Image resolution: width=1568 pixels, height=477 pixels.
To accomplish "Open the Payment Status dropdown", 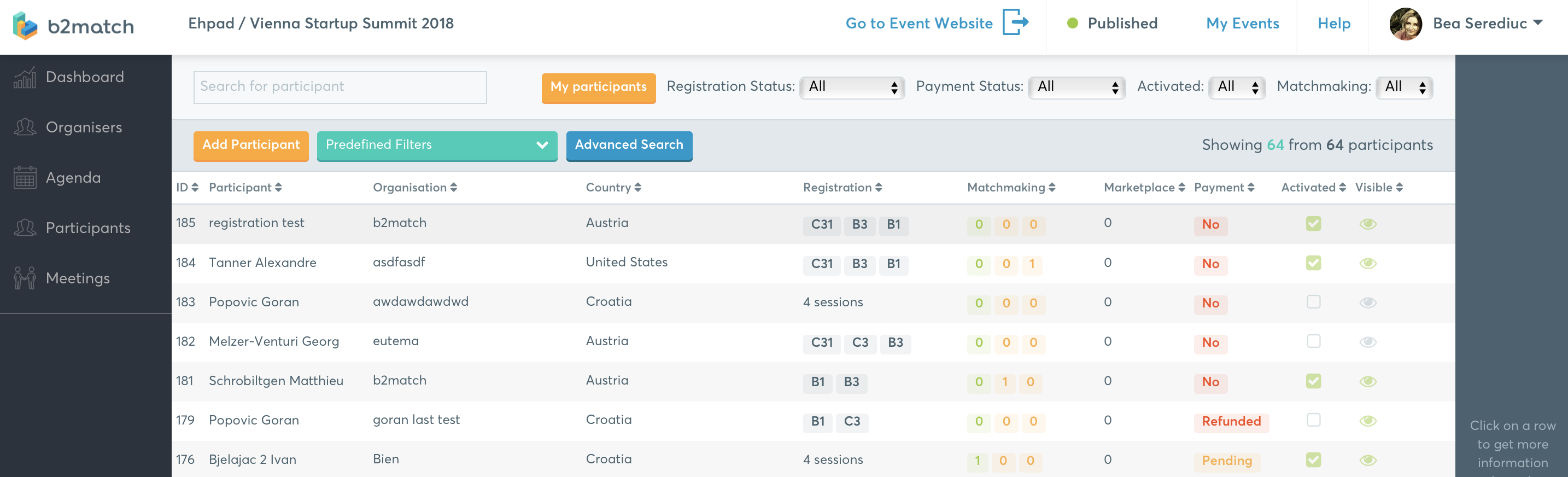I will 1076,87.
